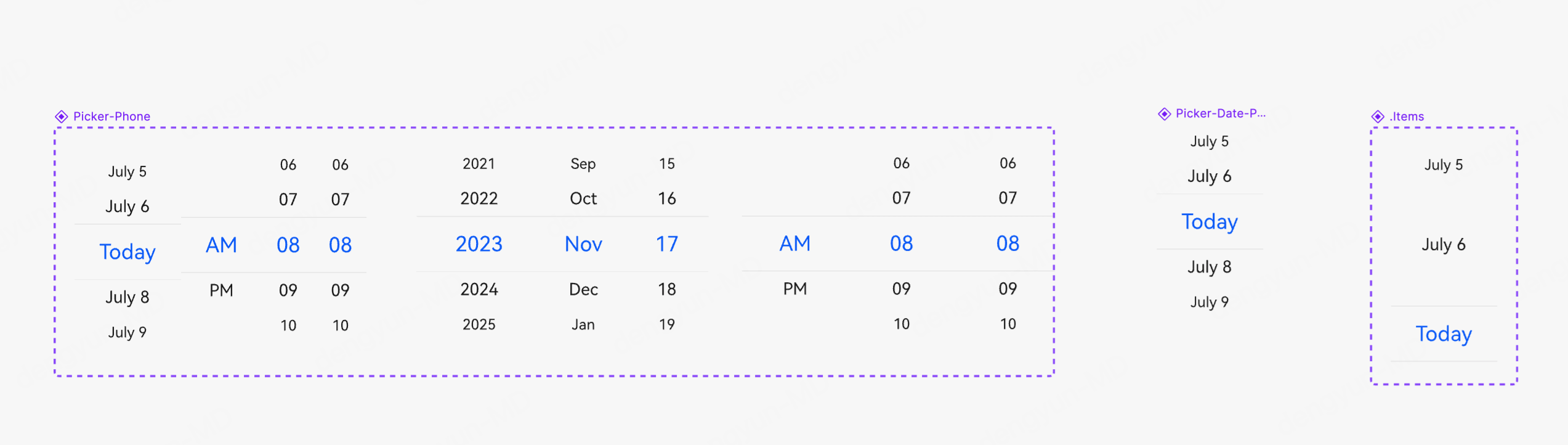This screenshot has height=445, width=1568.
Task: Select Sep in the month column
Action: pos(583,164)
